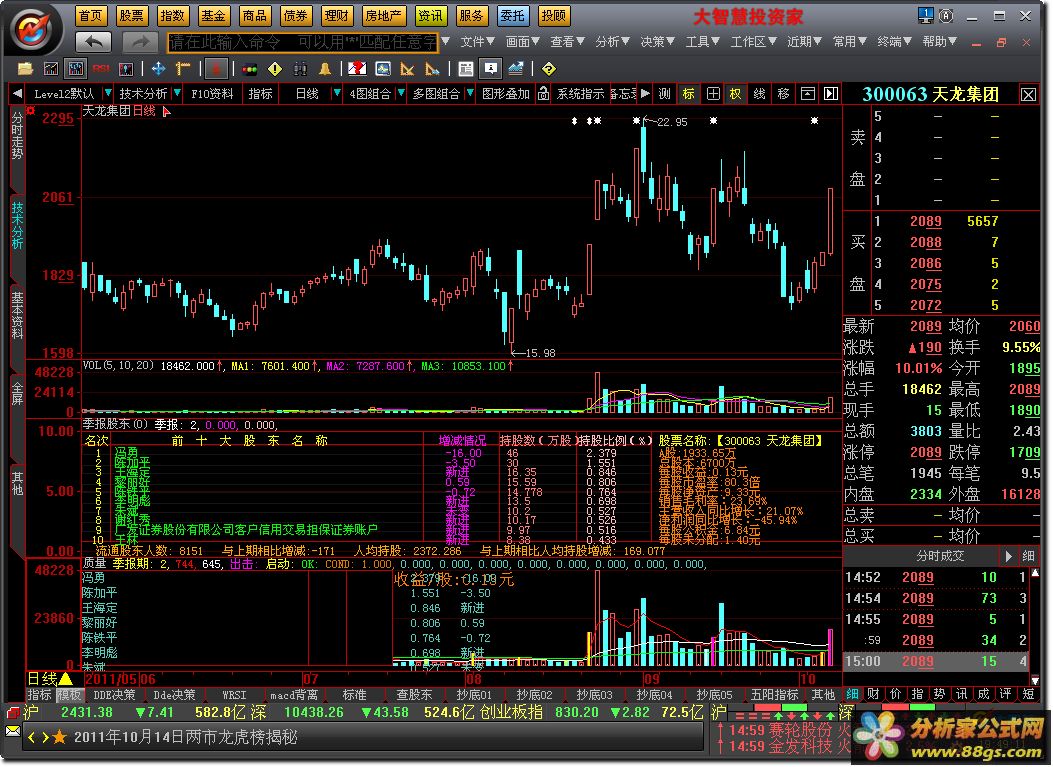Expand the 技术分析 dropdown arrow
Viewport: 1053px width, 767px height.
tap(177, 93)
